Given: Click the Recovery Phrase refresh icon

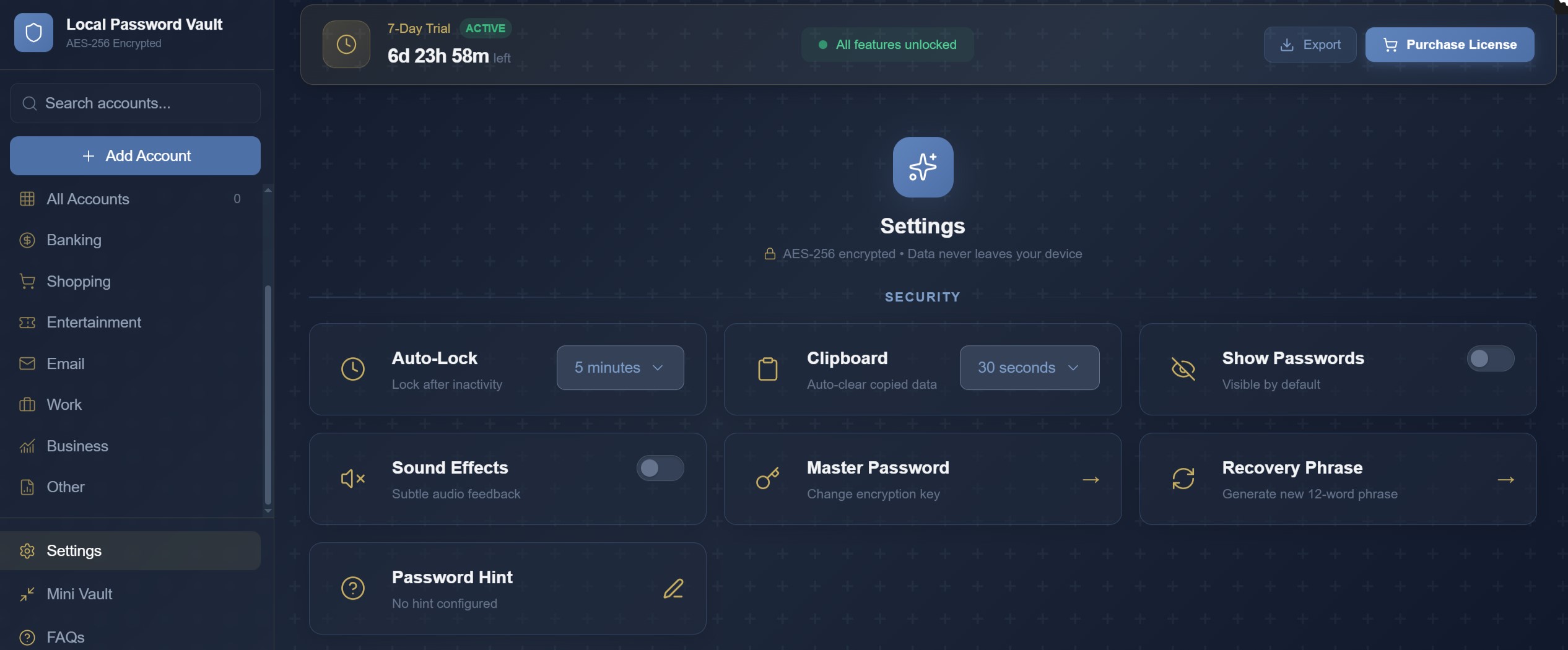Looking at the screenshot, I should click(1183, 478).
